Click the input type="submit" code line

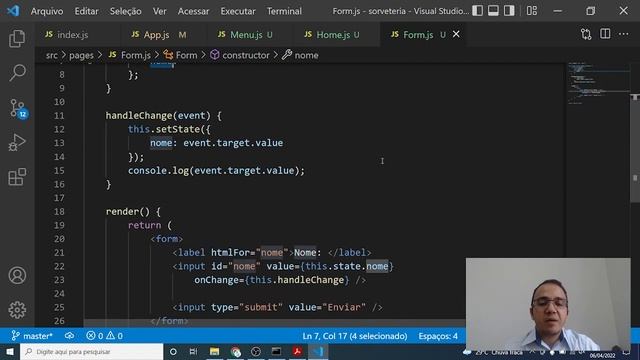tap(277, 307)
